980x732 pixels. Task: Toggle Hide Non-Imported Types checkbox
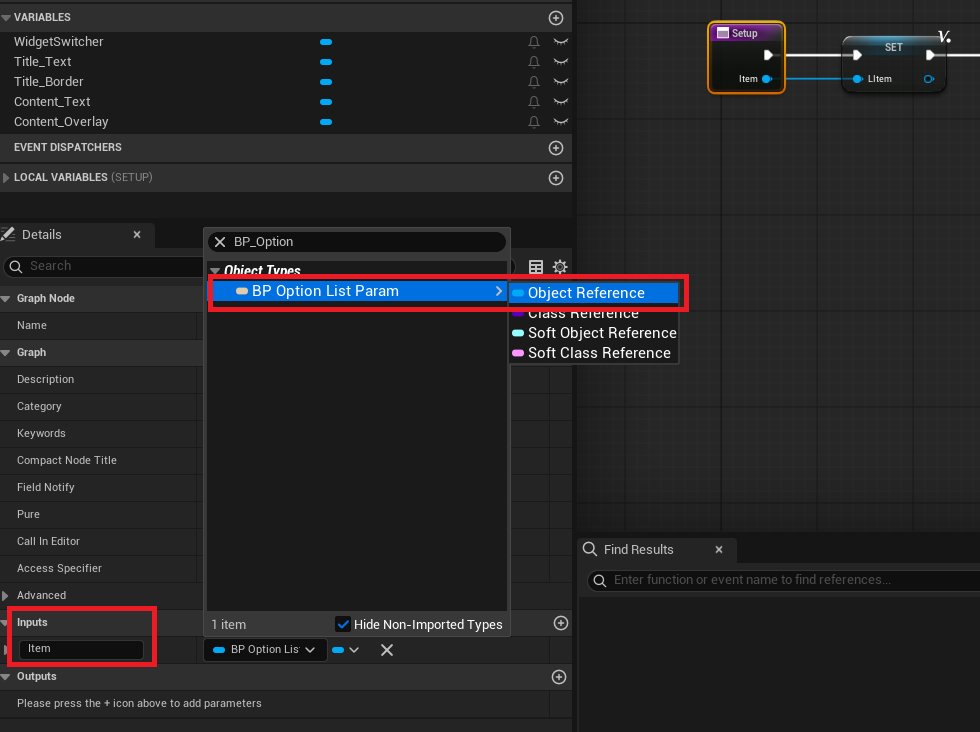point(343,624)
